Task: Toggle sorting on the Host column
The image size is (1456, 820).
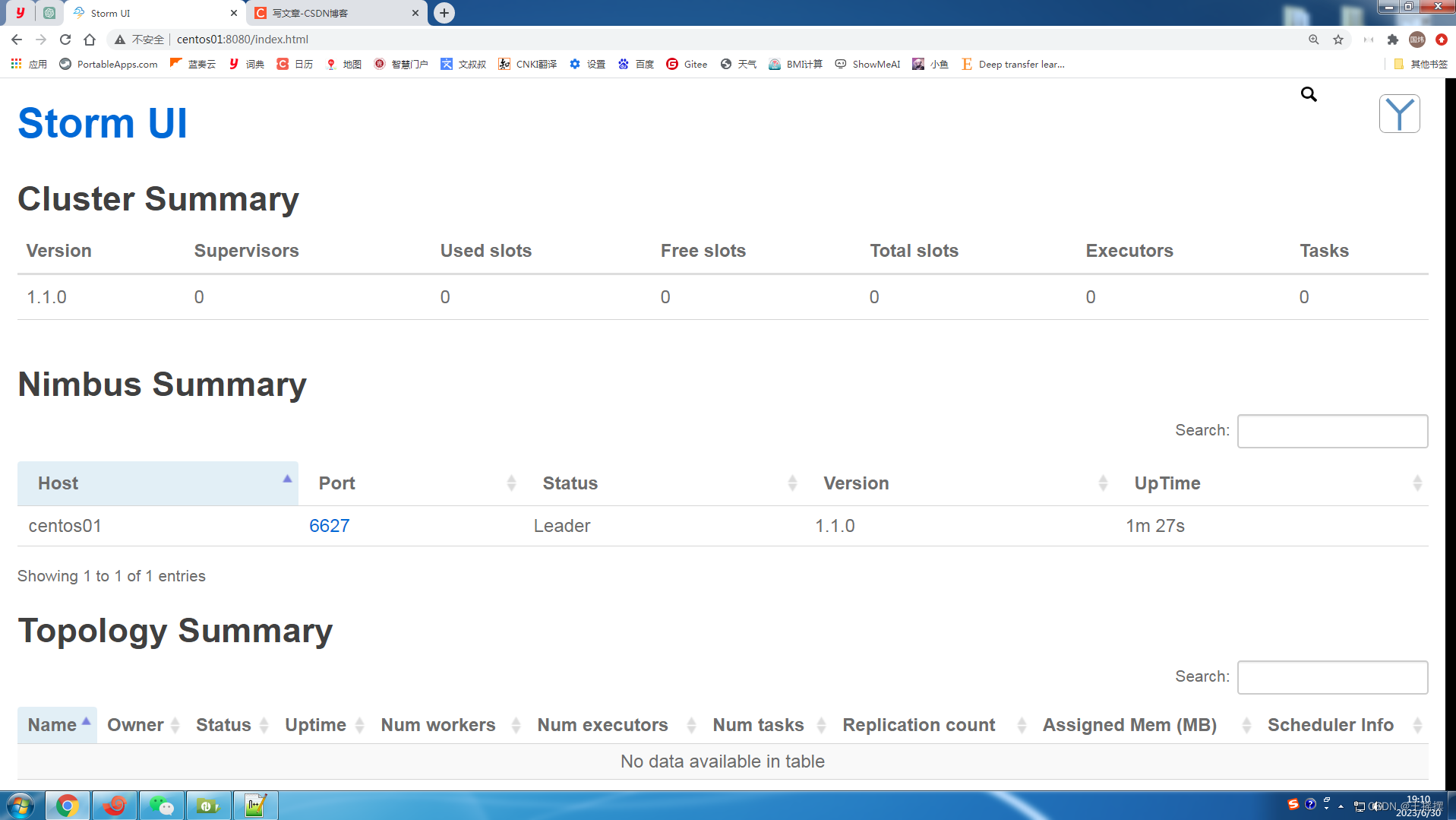Action: click(58, 483)
